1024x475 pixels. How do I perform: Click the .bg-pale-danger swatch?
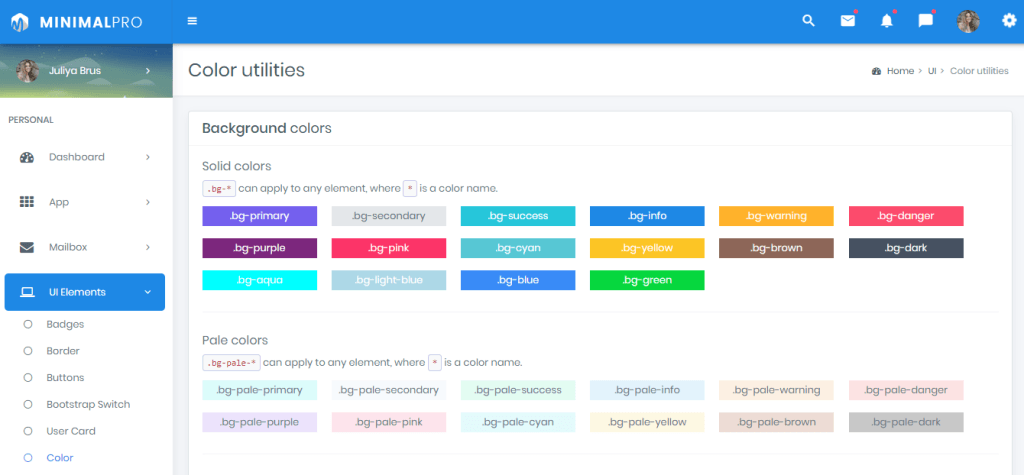(906, 390)
